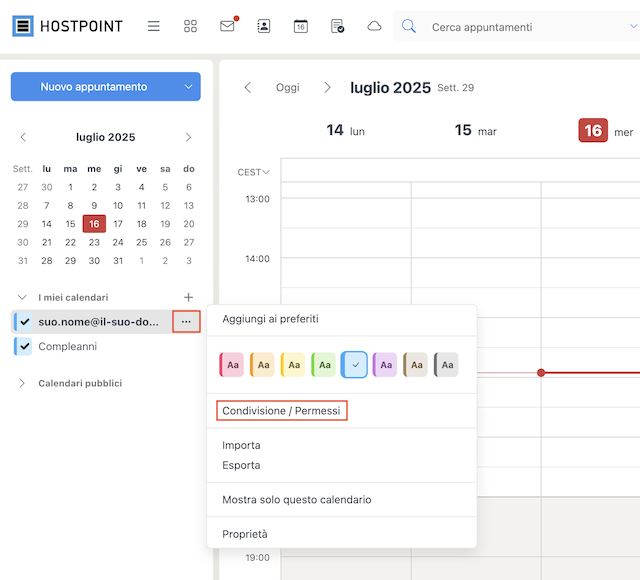Pick the yellow color swatch

coord(293,364)
